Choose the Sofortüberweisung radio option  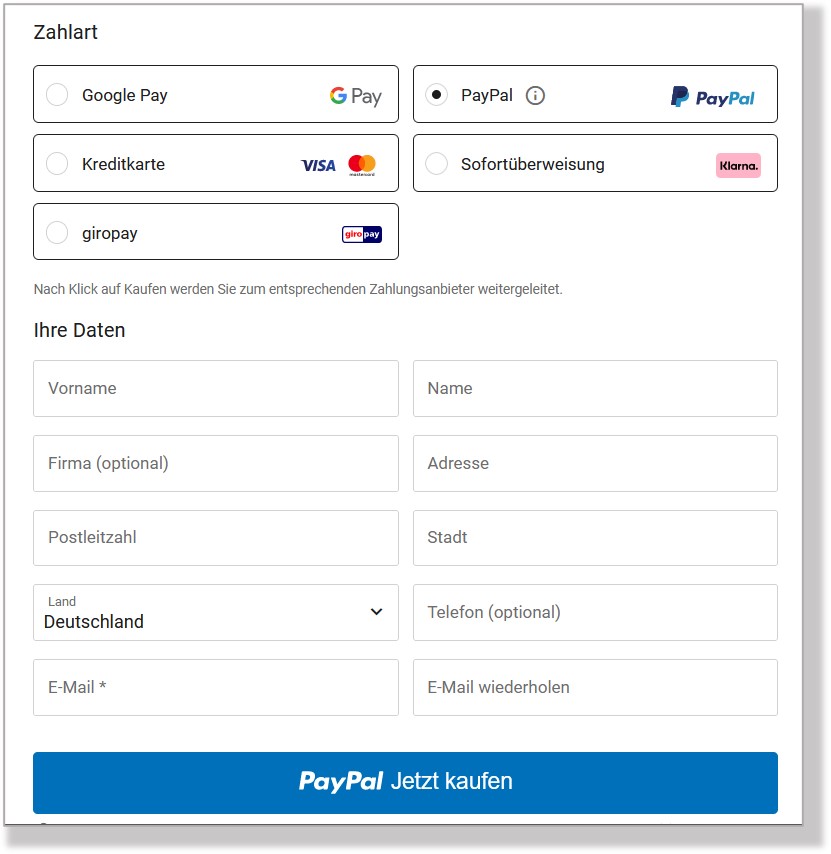coord(437,163)
